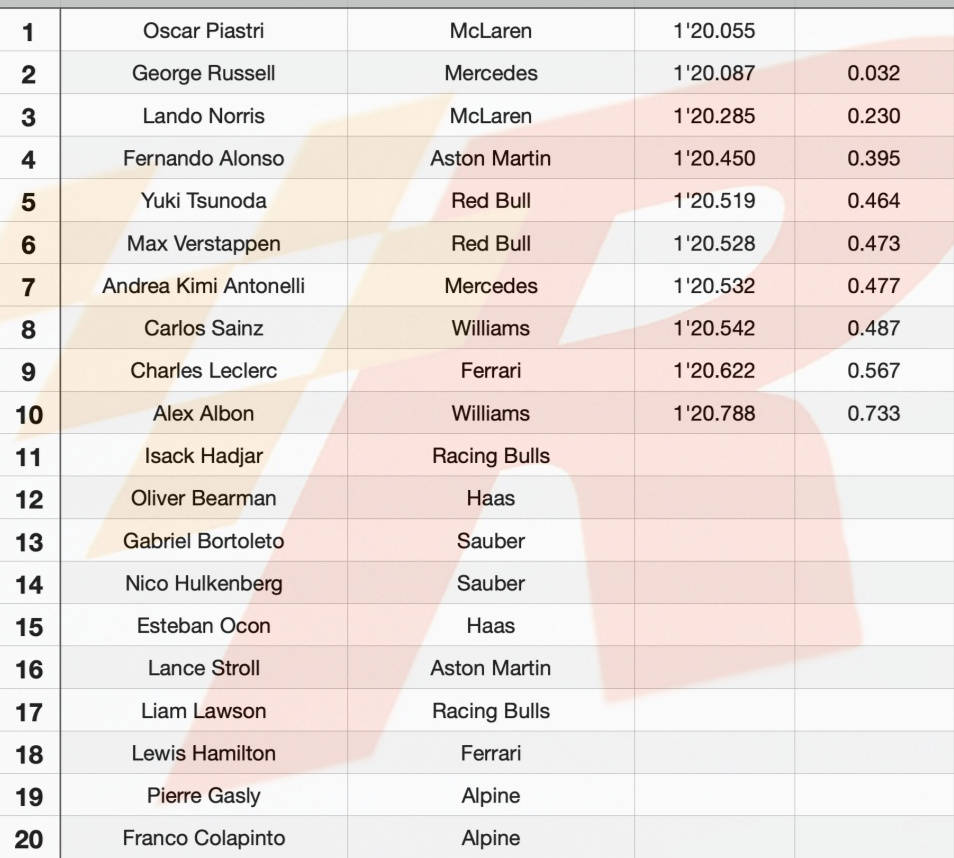Select Lance Stroll name cell
Screen dimensions: 954x858
(x=204, y=668)
